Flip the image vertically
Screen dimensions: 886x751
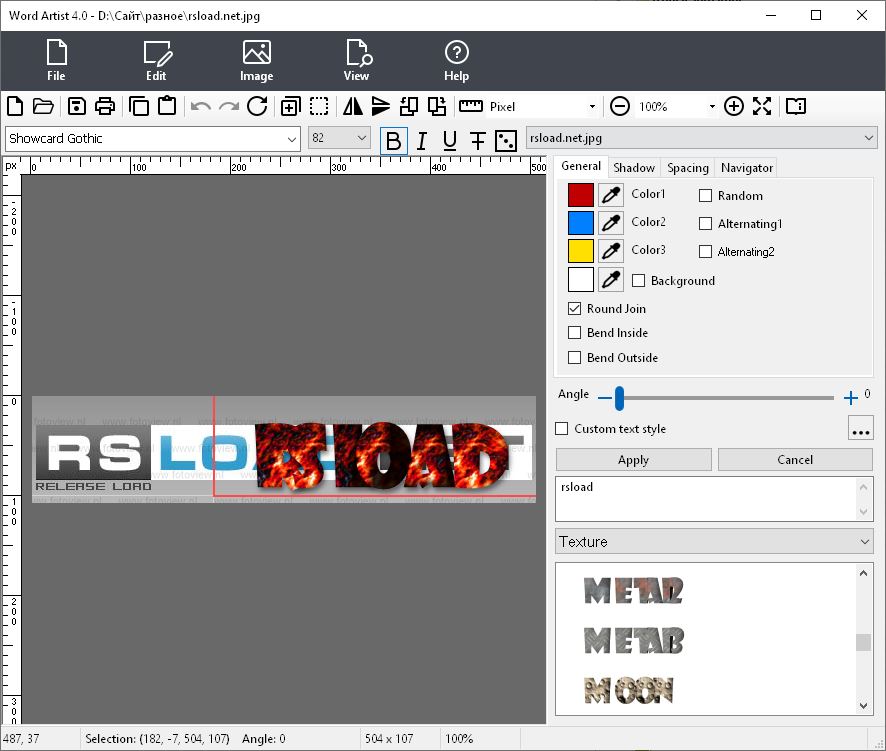[x=381, y=106]
